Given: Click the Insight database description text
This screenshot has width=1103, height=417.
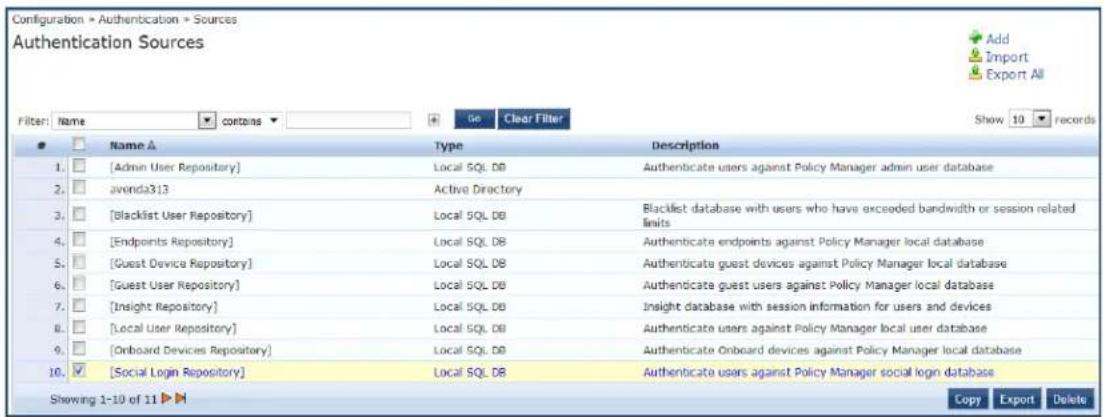Looking at the screenshot, I should [x=817, y=307].
